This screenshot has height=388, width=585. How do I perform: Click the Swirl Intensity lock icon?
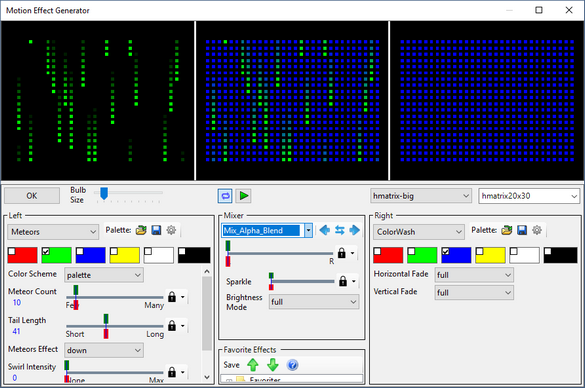click(172, 372)
